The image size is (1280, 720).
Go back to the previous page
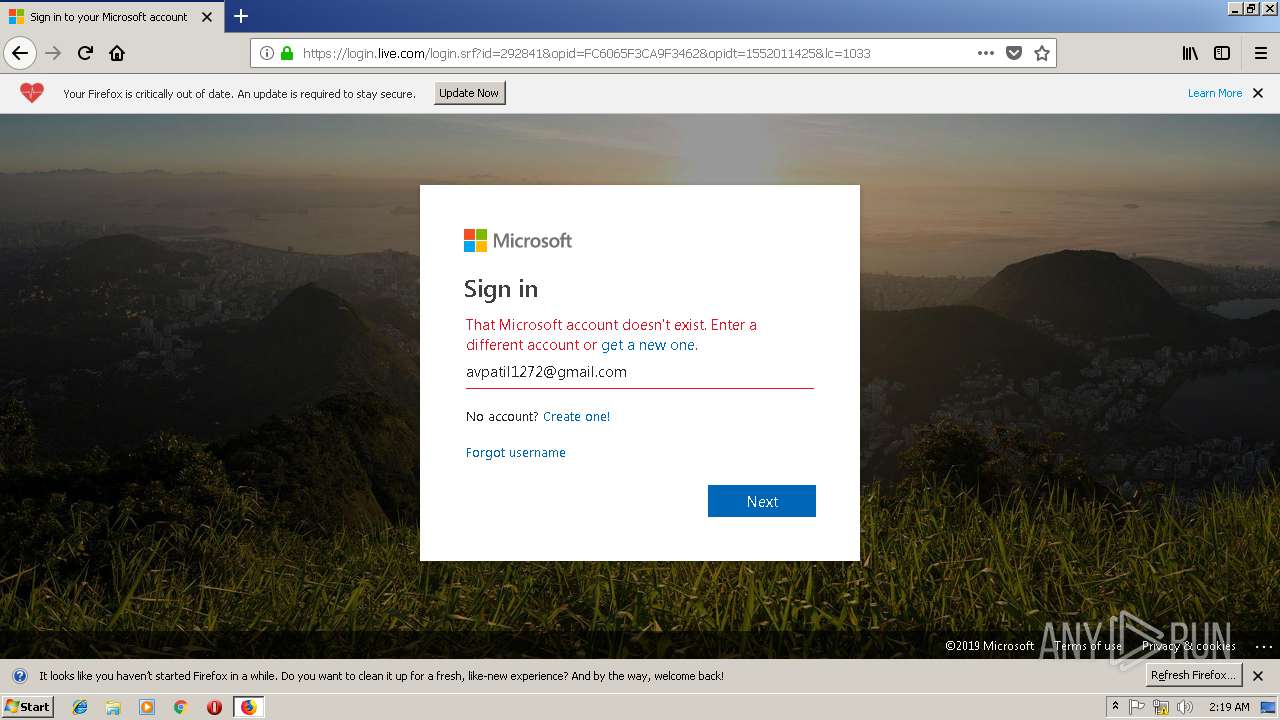pos(20,53)
